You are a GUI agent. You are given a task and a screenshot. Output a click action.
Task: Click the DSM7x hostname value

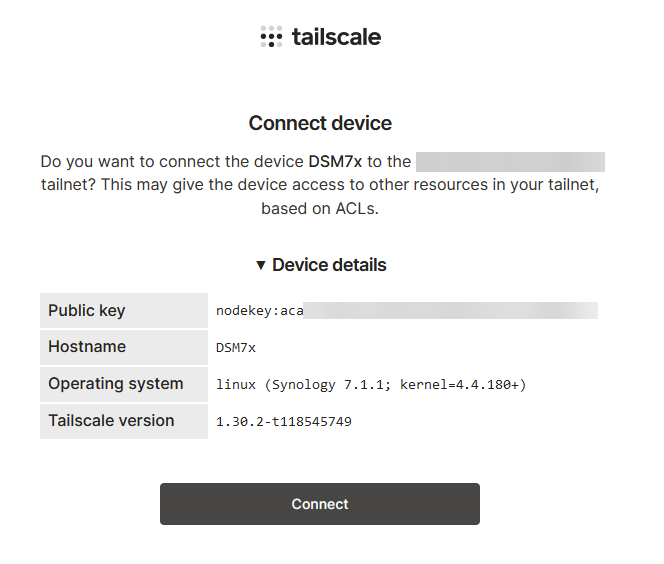point(236,348)
